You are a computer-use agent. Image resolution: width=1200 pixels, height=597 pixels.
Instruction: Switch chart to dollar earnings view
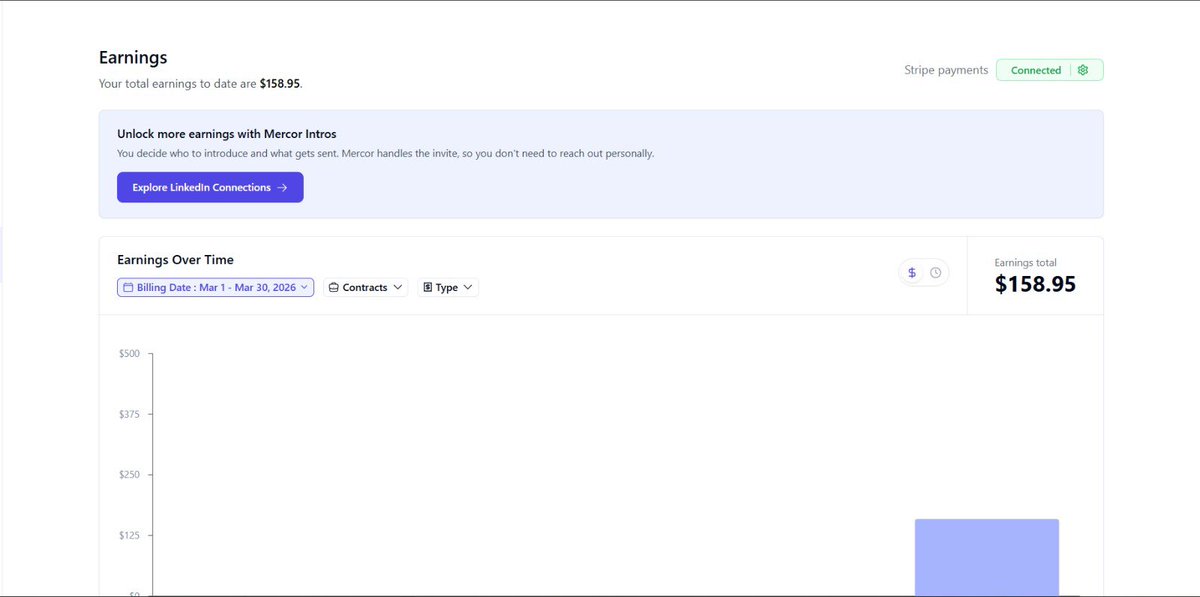click(x=912, y=273)
